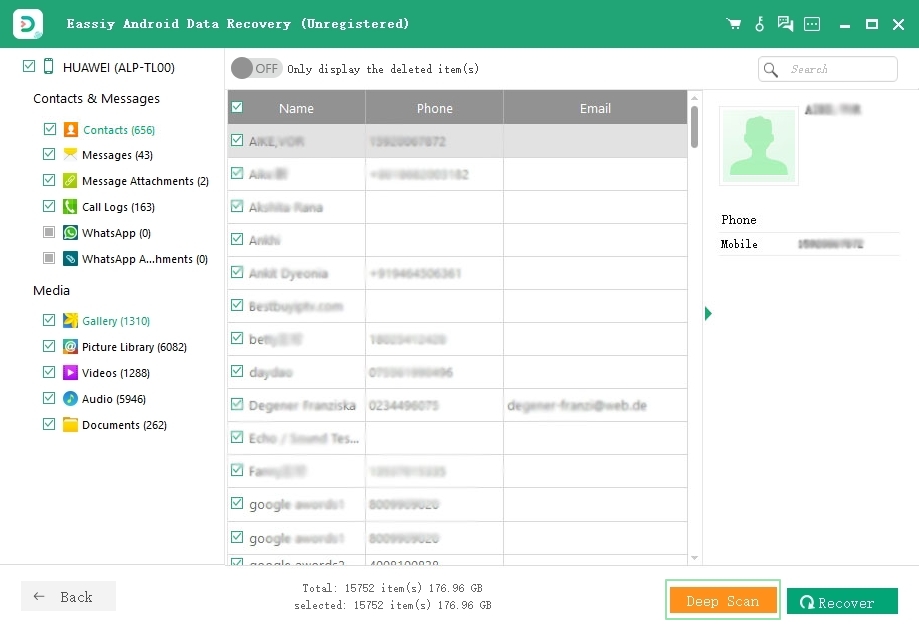Collapse the preview panel with green arrow

pyautogui.click(x=708, y=314)
